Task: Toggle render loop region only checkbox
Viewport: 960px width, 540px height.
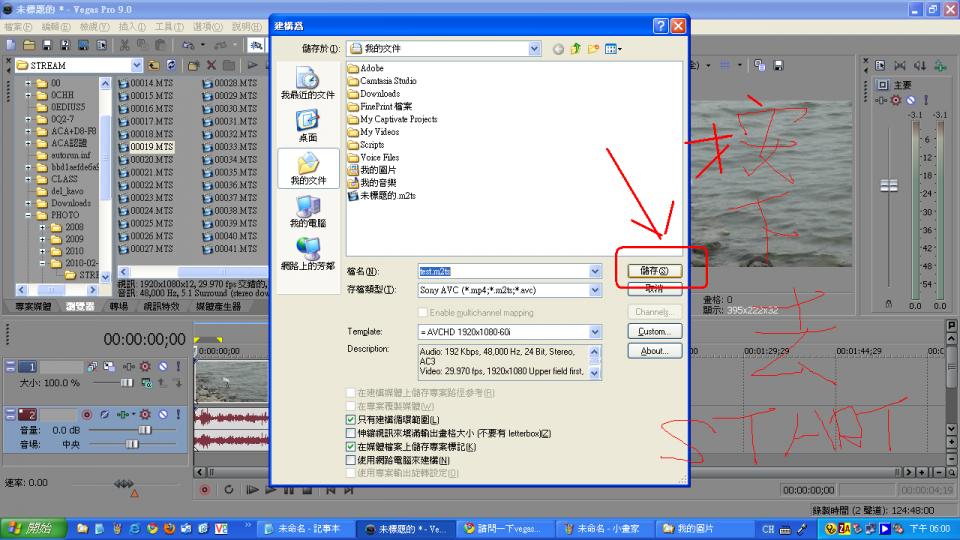Action: [x=351, y=419]
